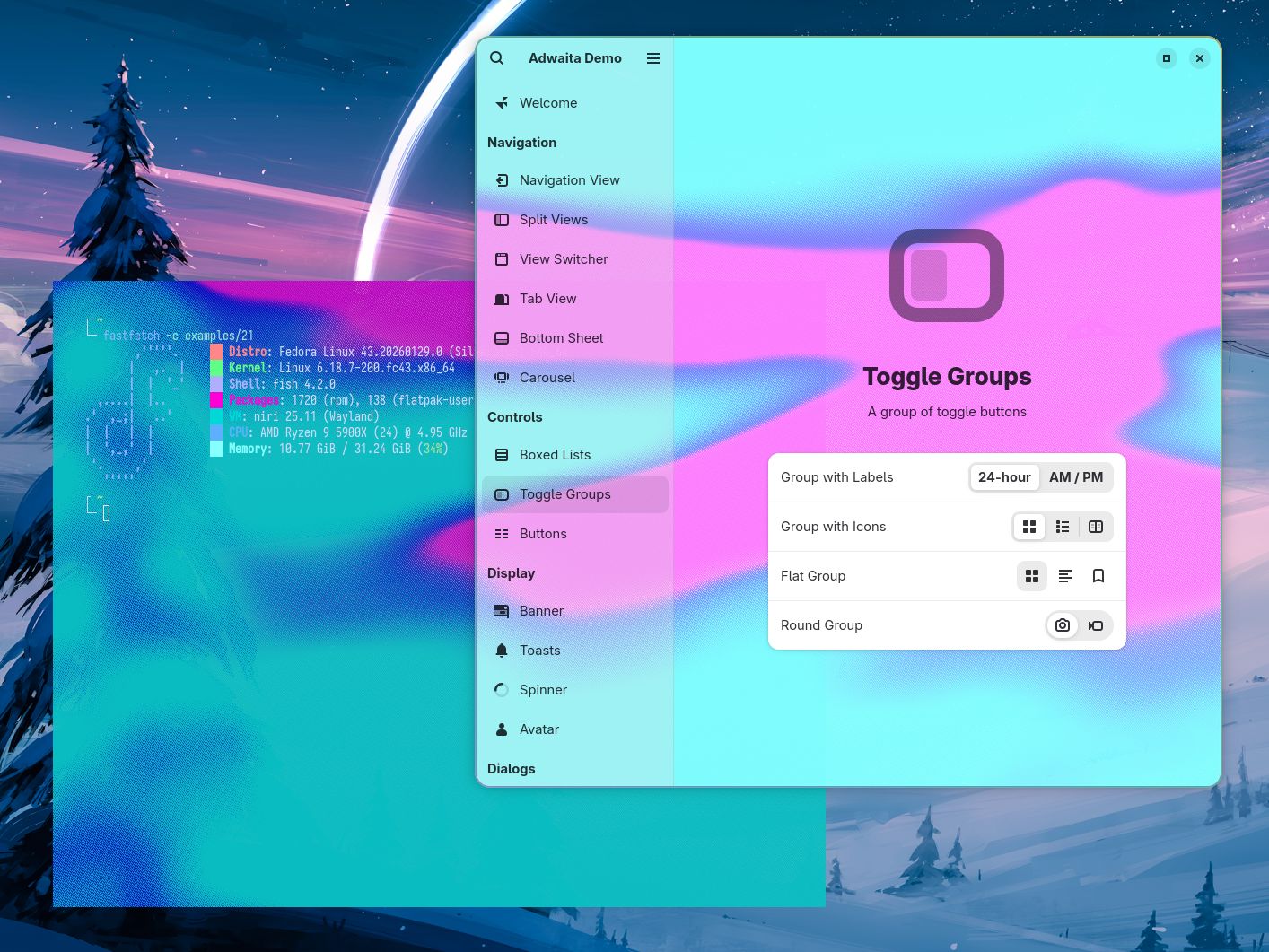Select the grid icon in Flat Group
This screenshot has height=952, width=1269.
point(1032,576)
